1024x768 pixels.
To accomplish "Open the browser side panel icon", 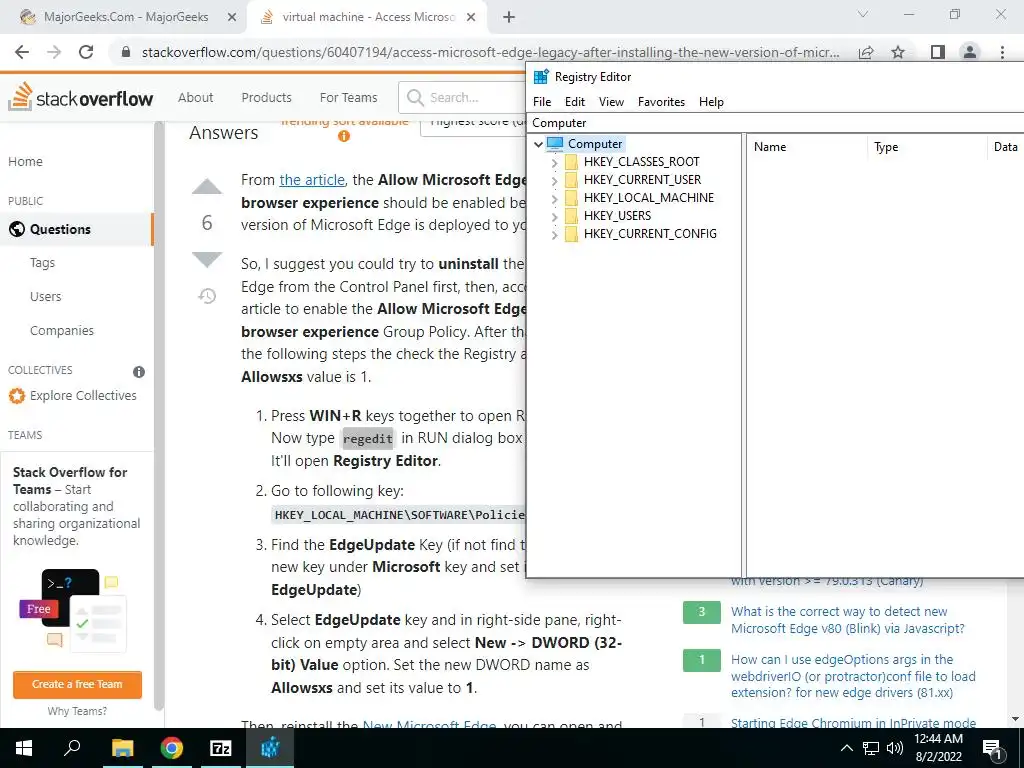I will click(x=938, y=52).
